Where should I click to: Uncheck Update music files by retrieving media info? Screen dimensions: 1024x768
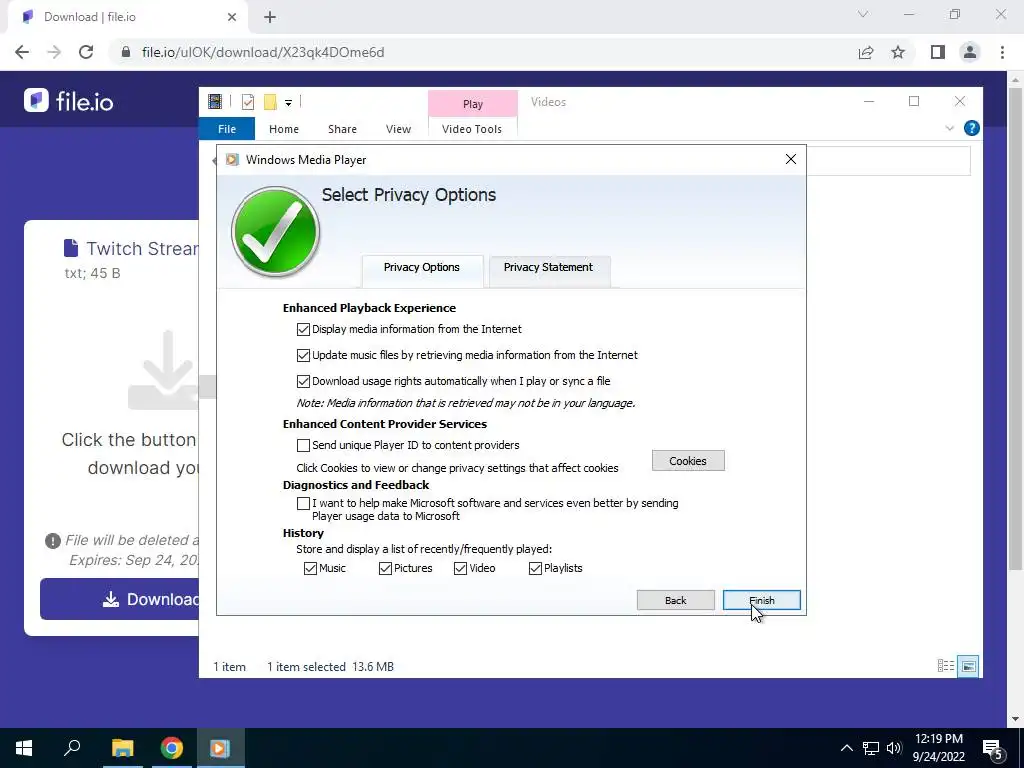pos(303,355)
